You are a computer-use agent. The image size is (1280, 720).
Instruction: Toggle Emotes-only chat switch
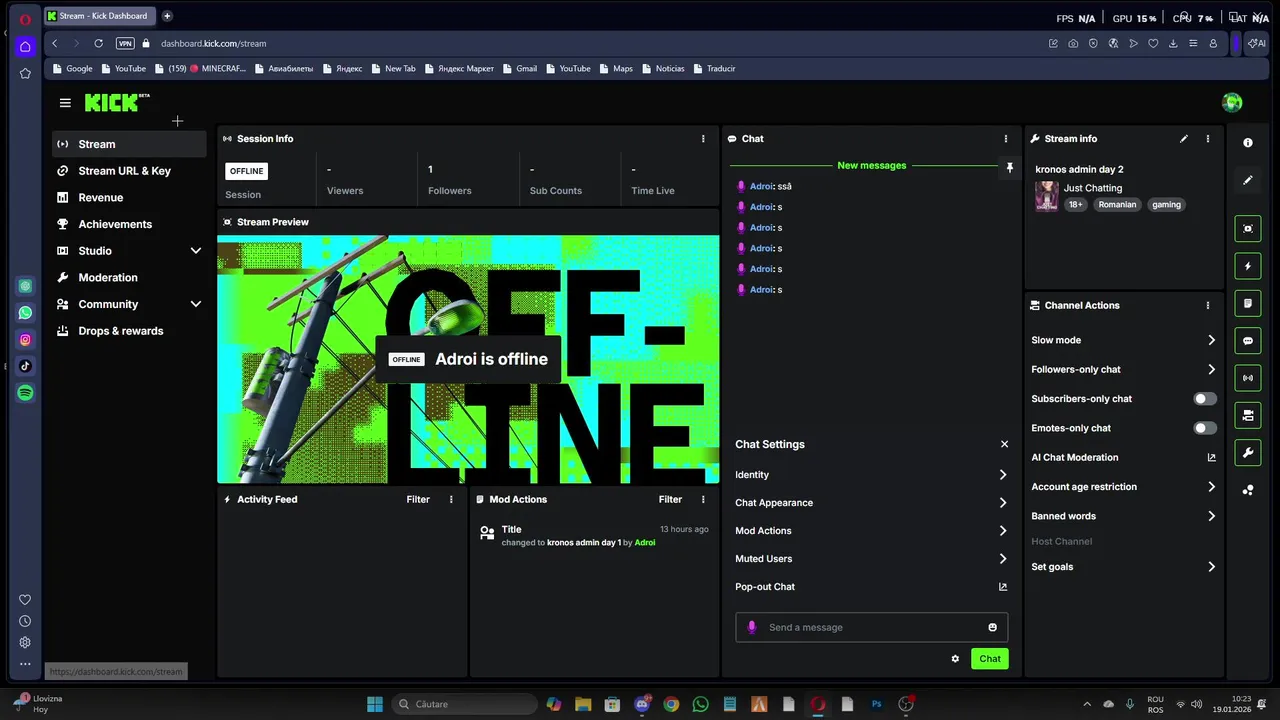(1205, 428)
